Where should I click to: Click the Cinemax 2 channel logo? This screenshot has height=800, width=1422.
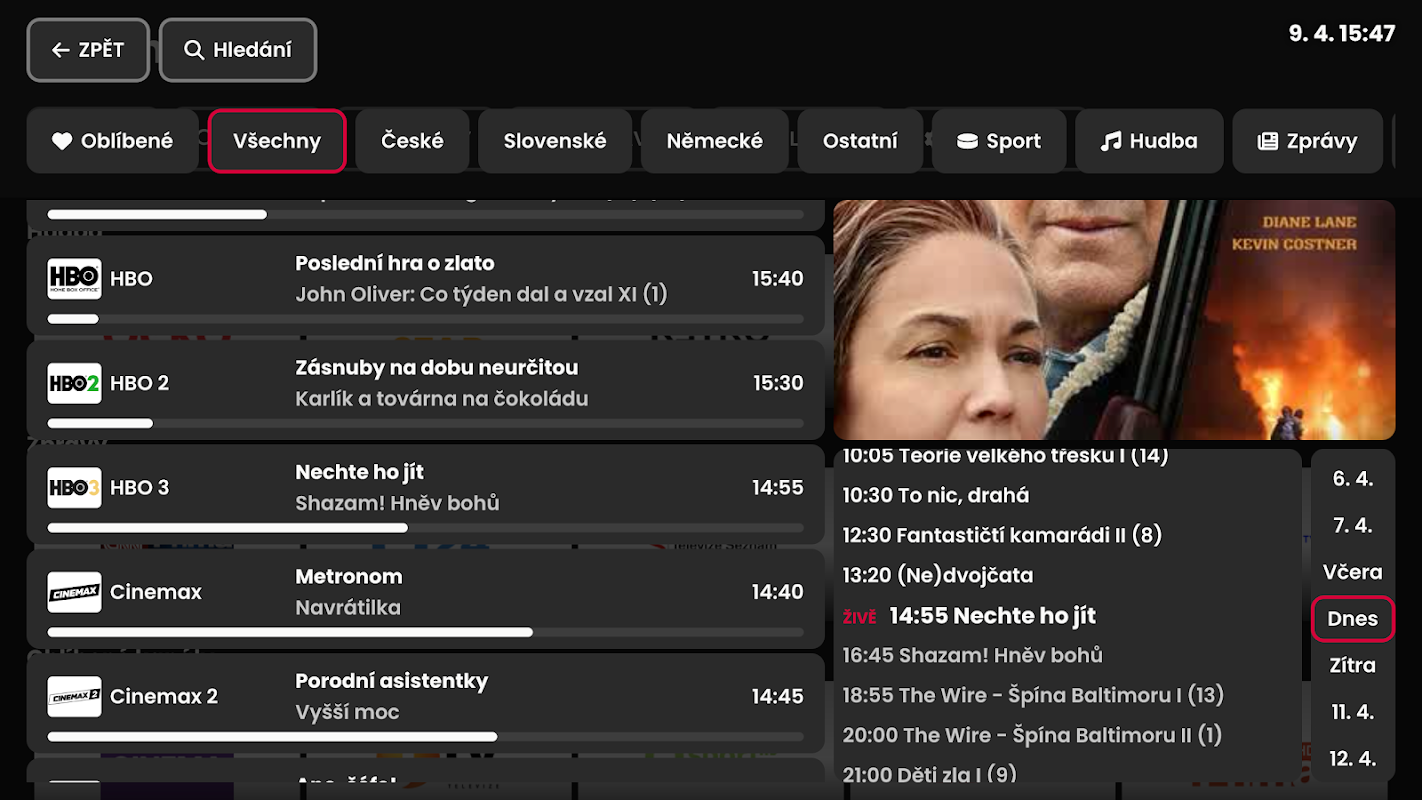(x=74, y=697)
